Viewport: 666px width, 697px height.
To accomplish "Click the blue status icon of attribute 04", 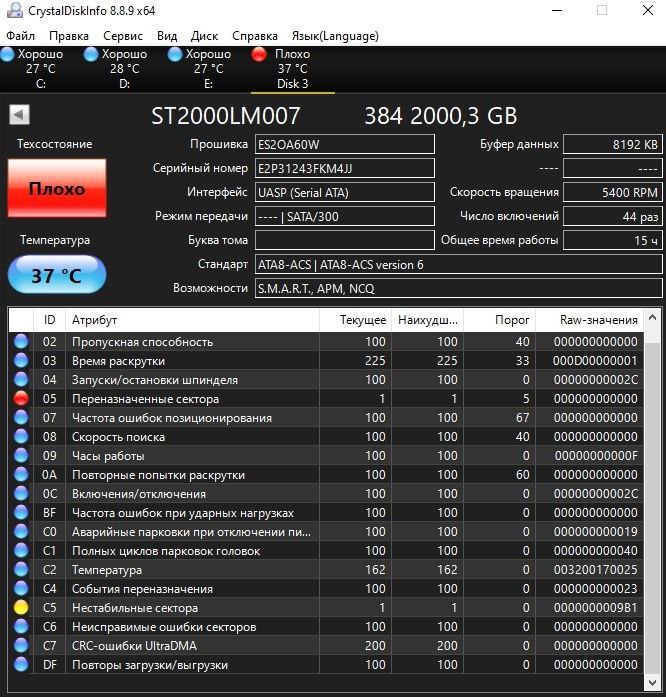I will click(x=21, y=379).
